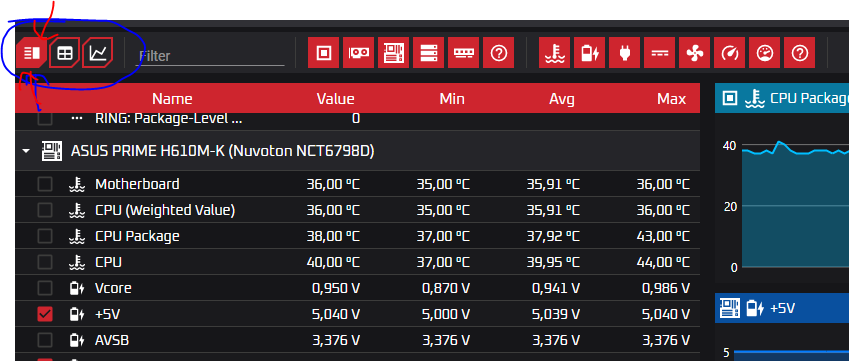Check the CPU (Weighted Value) checkbox

(45, 210)
